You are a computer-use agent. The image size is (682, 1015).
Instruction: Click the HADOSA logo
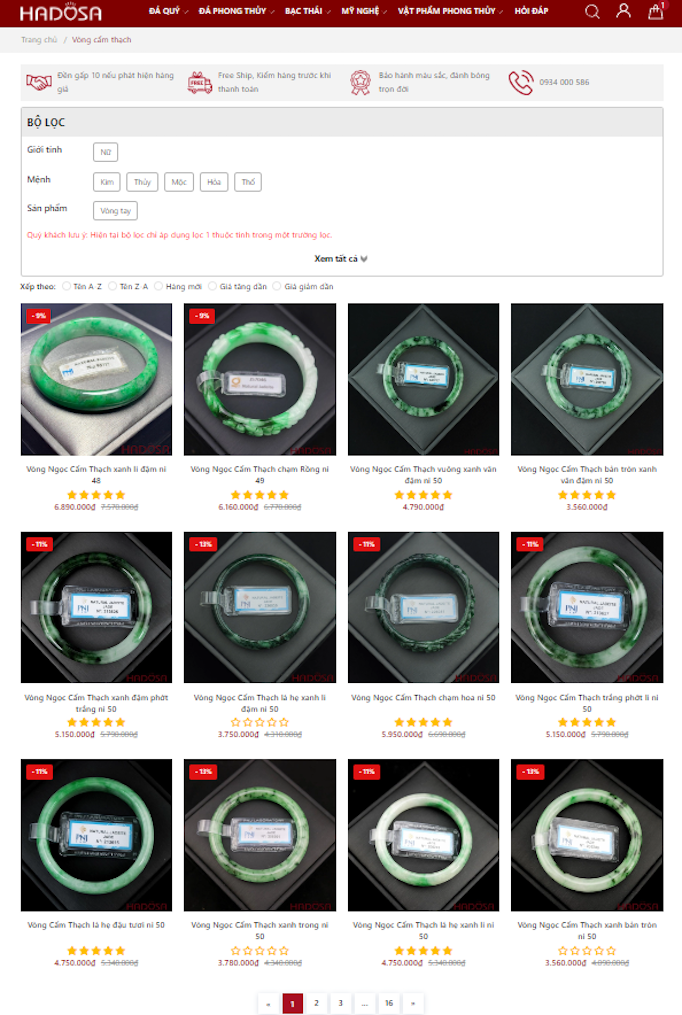pos(61,12)
